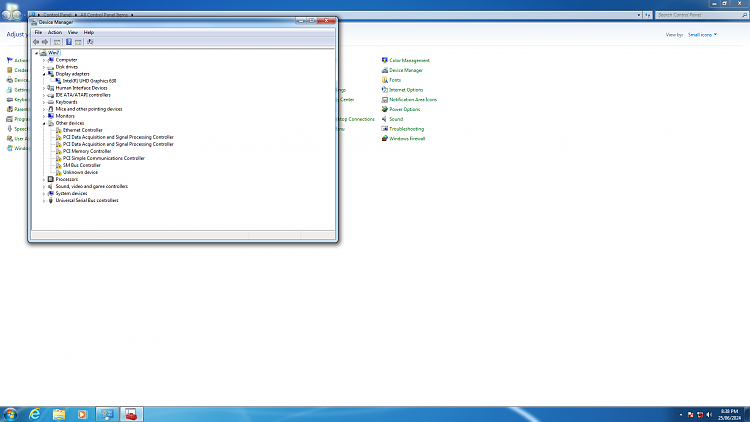Screen dimensions: 750x422
Task: Open the View by Small icons dropdown
Action: (x=702, y=35)
